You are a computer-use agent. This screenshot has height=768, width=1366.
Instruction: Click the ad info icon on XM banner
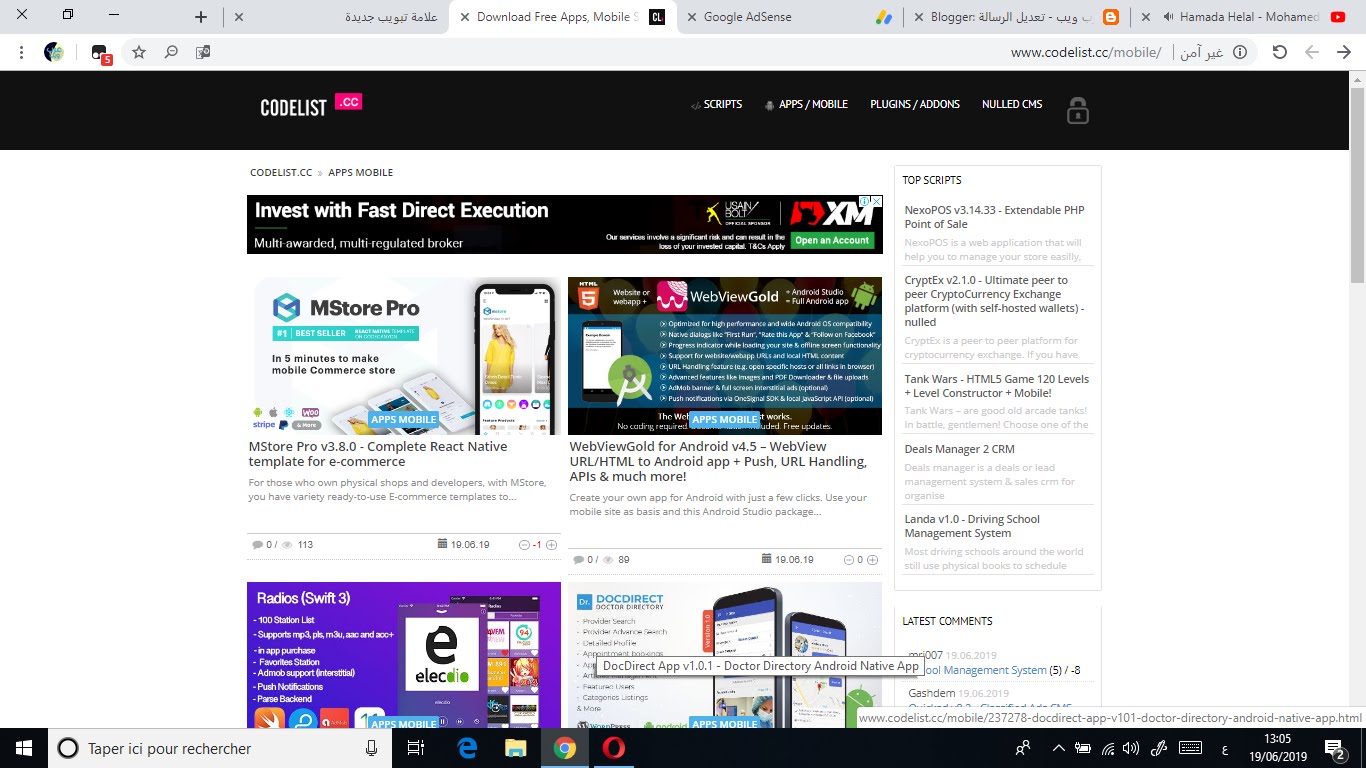(x=864, y=201)
